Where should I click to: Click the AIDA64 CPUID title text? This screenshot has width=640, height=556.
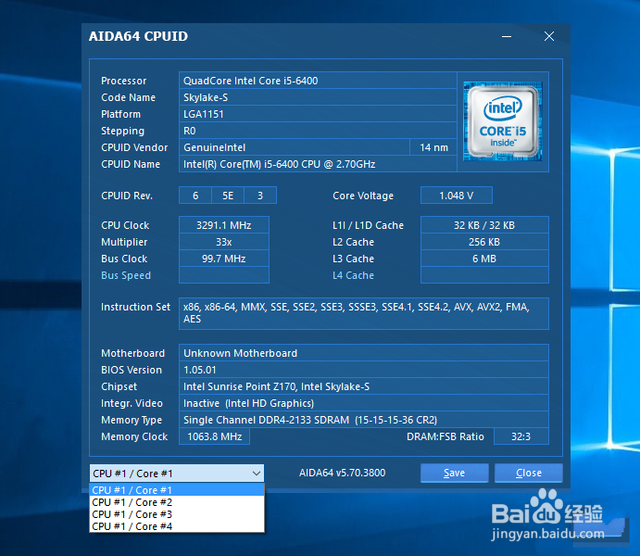coord(138,36)
